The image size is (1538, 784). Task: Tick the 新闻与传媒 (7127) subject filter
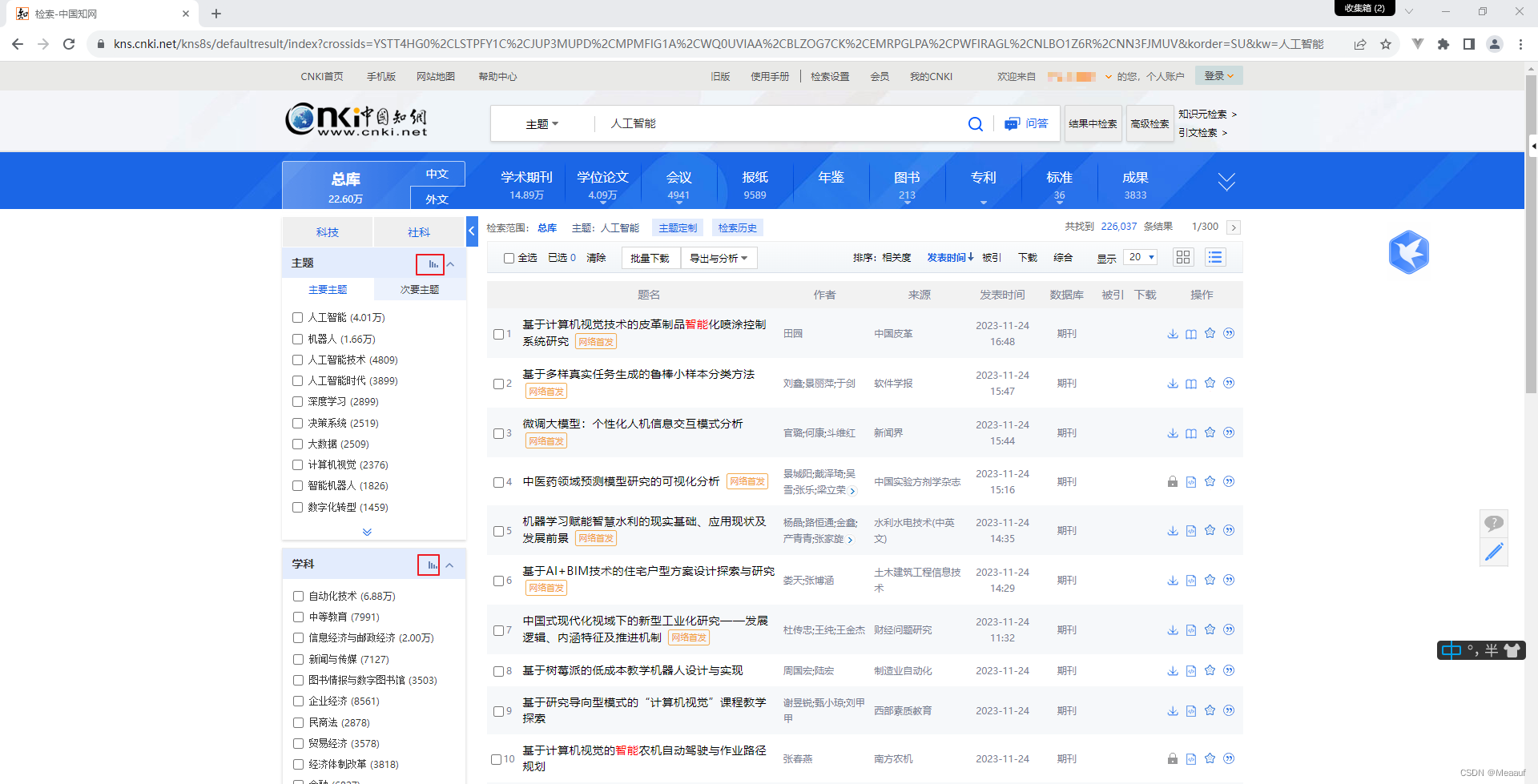click(x=298, y=660)
